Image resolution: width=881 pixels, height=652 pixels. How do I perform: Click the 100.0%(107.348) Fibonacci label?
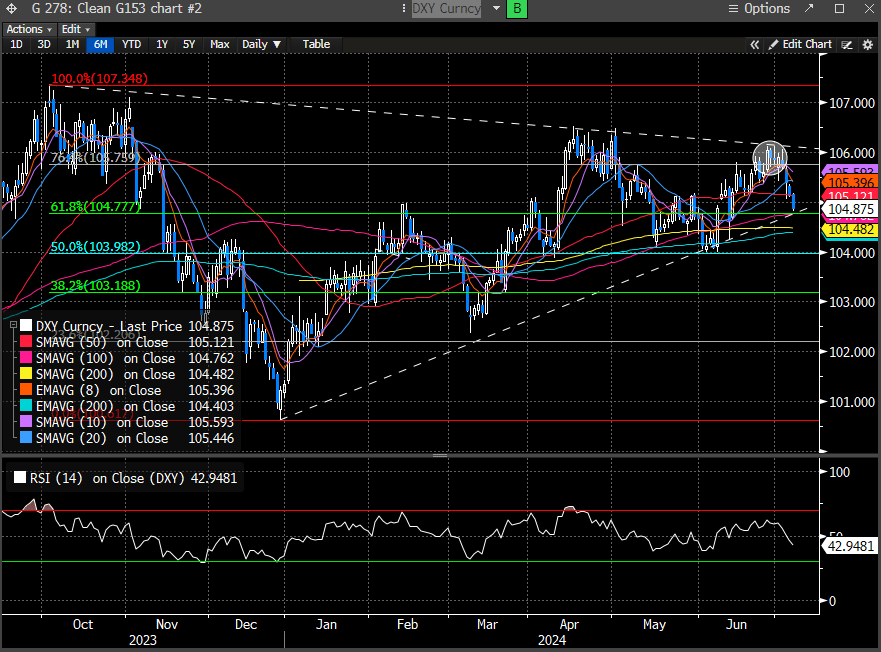tap(99, 79)
